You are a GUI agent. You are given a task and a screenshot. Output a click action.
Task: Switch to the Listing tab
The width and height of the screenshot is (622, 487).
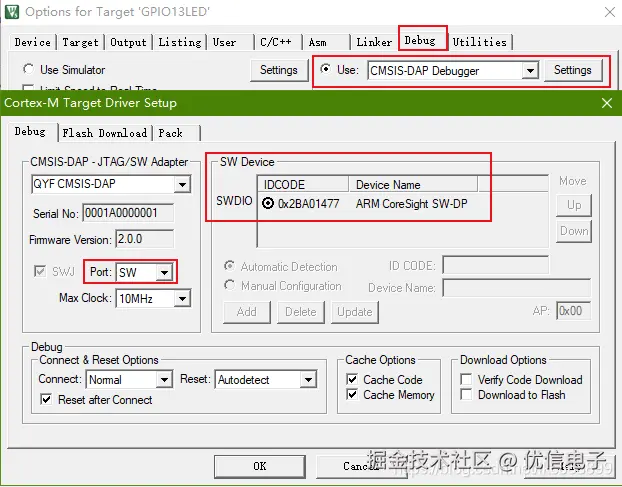180,42
